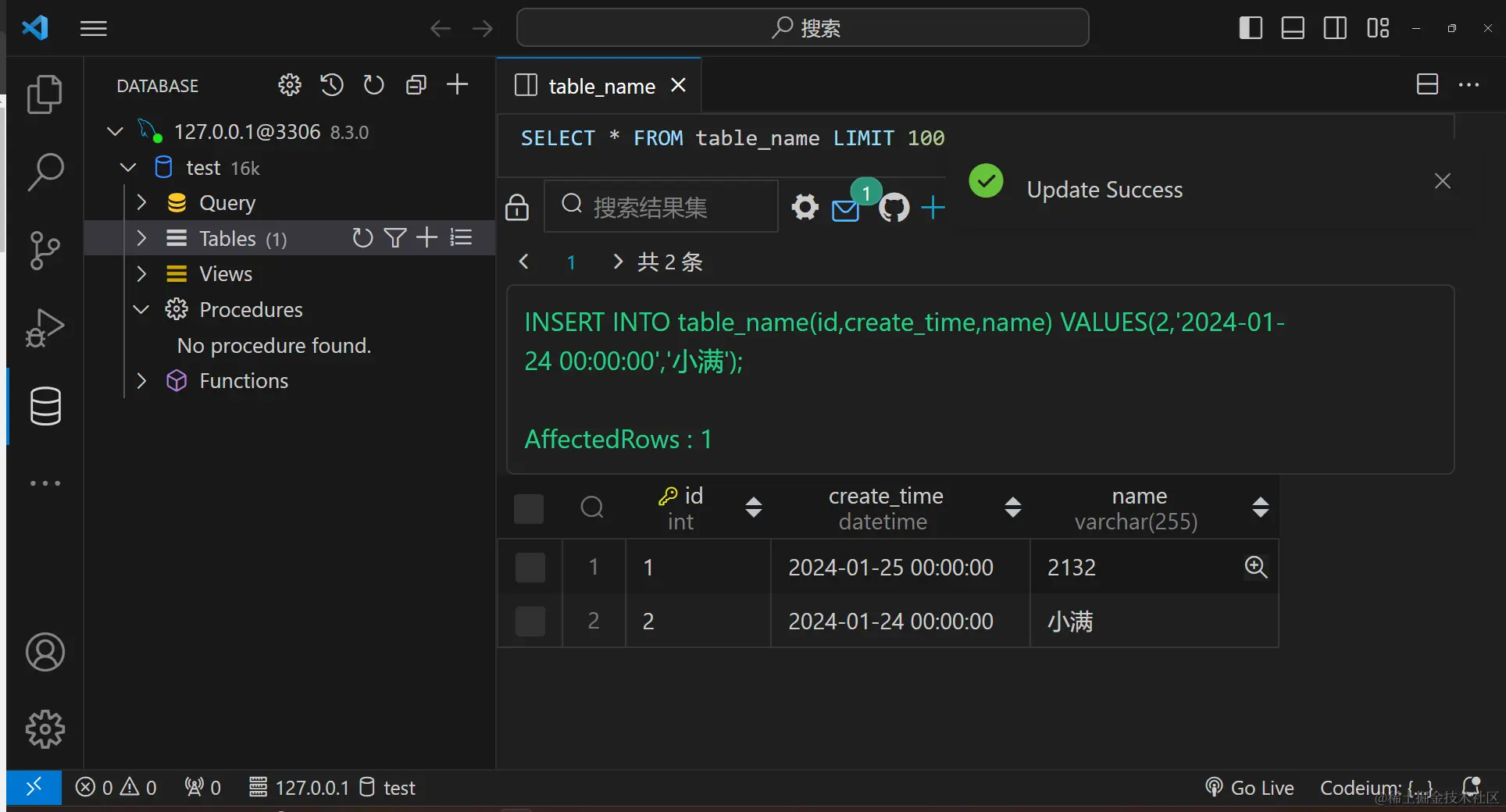Toggle the secondary side bar
1506x812 pixels.
tap(1335, 28)
